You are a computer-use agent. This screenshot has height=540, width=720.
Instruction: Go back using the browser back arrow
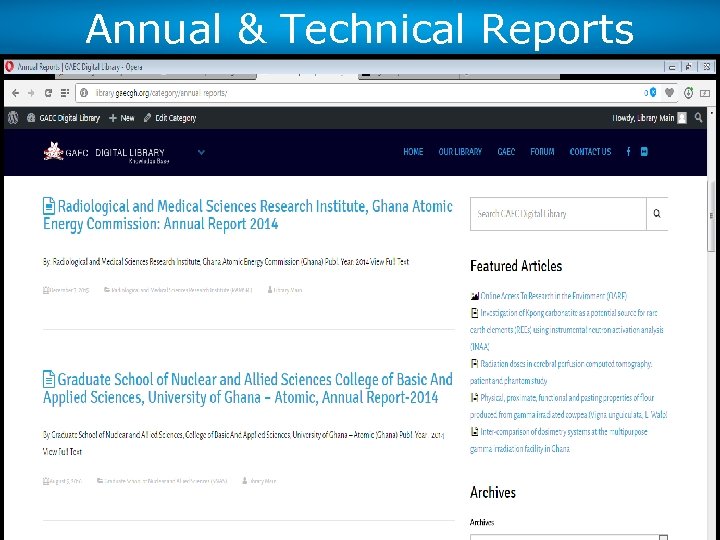tap(15, 93)
